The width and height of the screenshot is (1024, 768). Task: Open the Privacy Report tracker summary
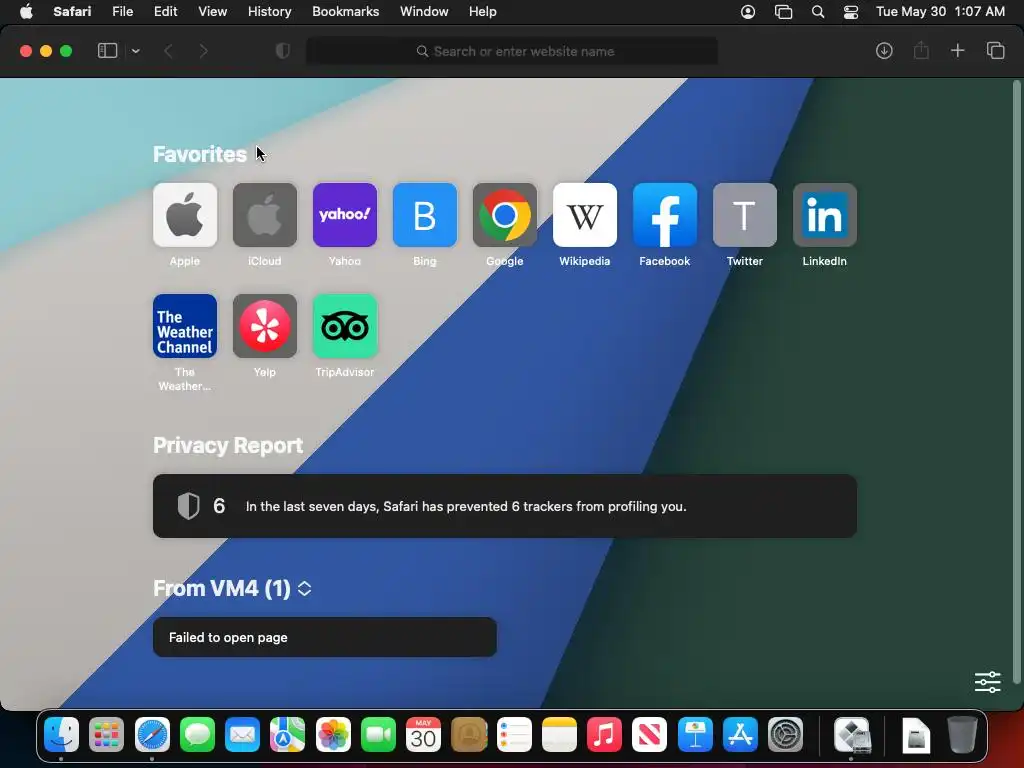coord(505,506)
